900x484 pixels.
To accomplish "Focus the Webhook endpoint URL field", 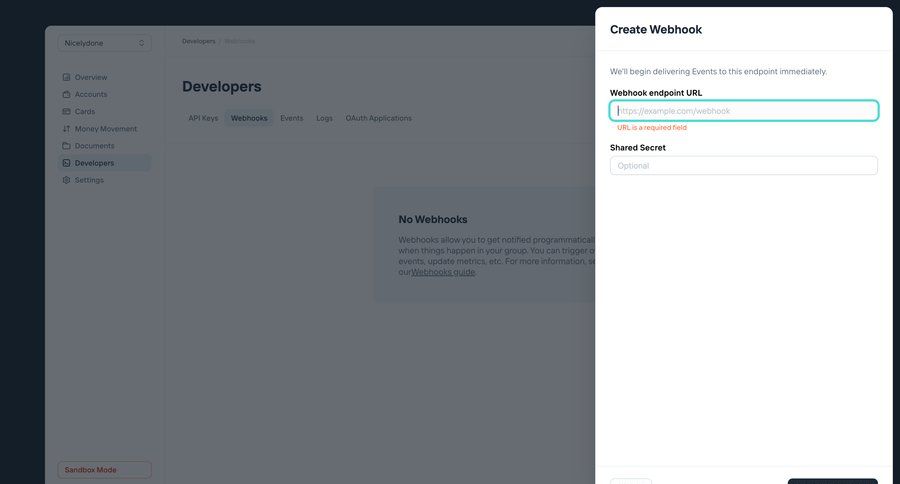I will (x=744, y=111).
